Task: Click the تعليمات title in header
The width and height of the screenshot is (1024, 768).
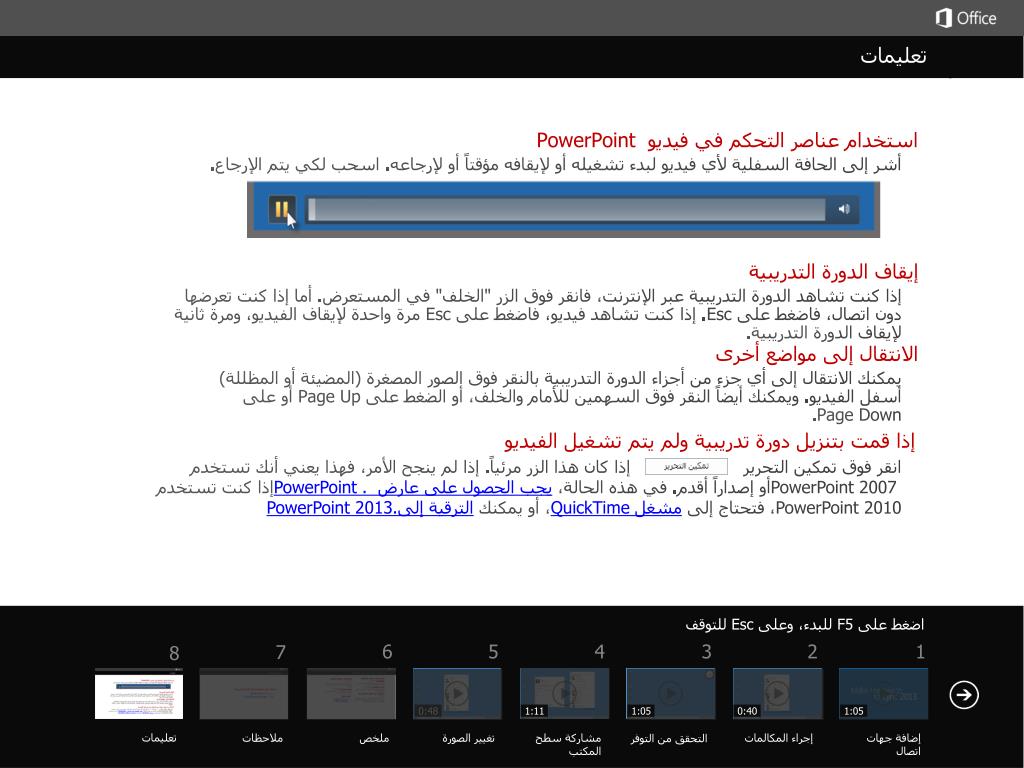Action: coord(893,56)
